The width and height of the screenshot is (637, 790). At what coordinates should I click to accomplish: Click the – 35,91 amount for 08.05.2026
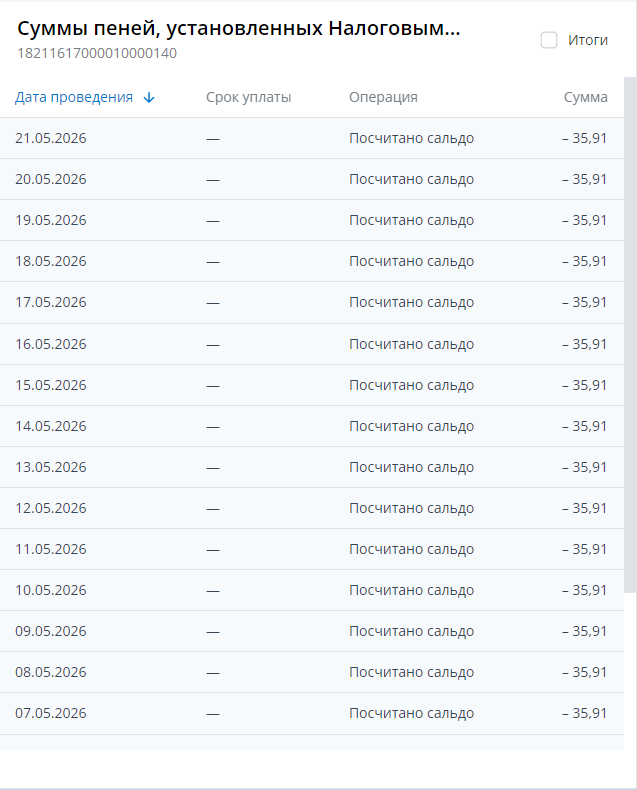585,672
